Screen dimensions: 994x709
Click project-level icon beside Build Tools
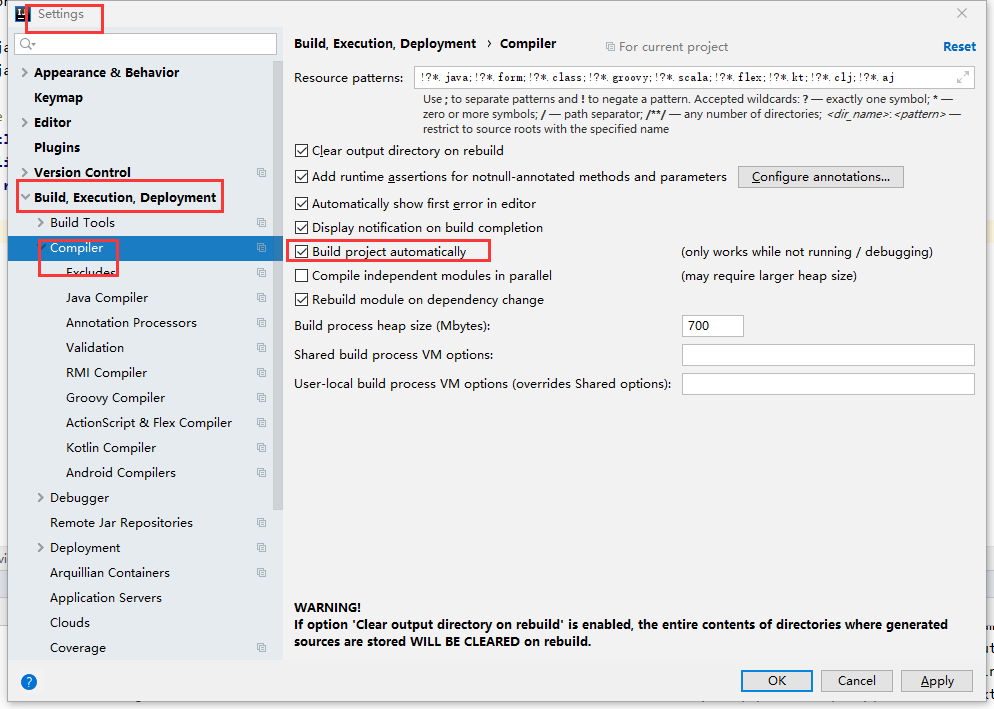tap(261, 223)
